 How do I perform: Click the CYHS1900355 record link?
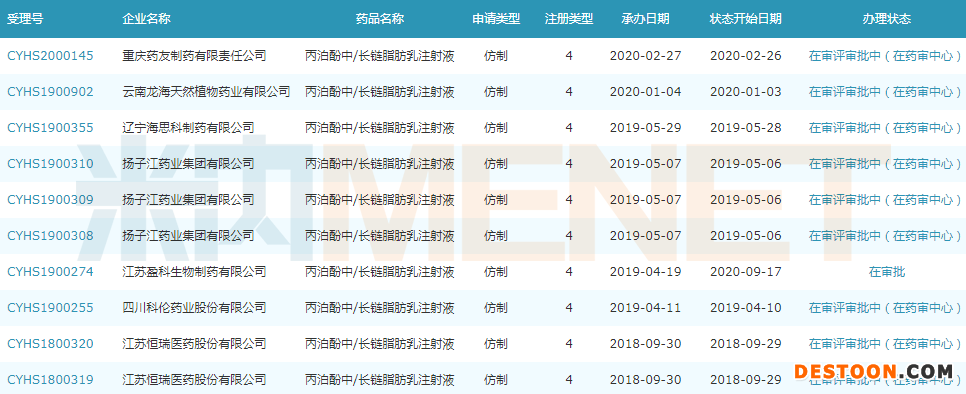tap(51, 128)
